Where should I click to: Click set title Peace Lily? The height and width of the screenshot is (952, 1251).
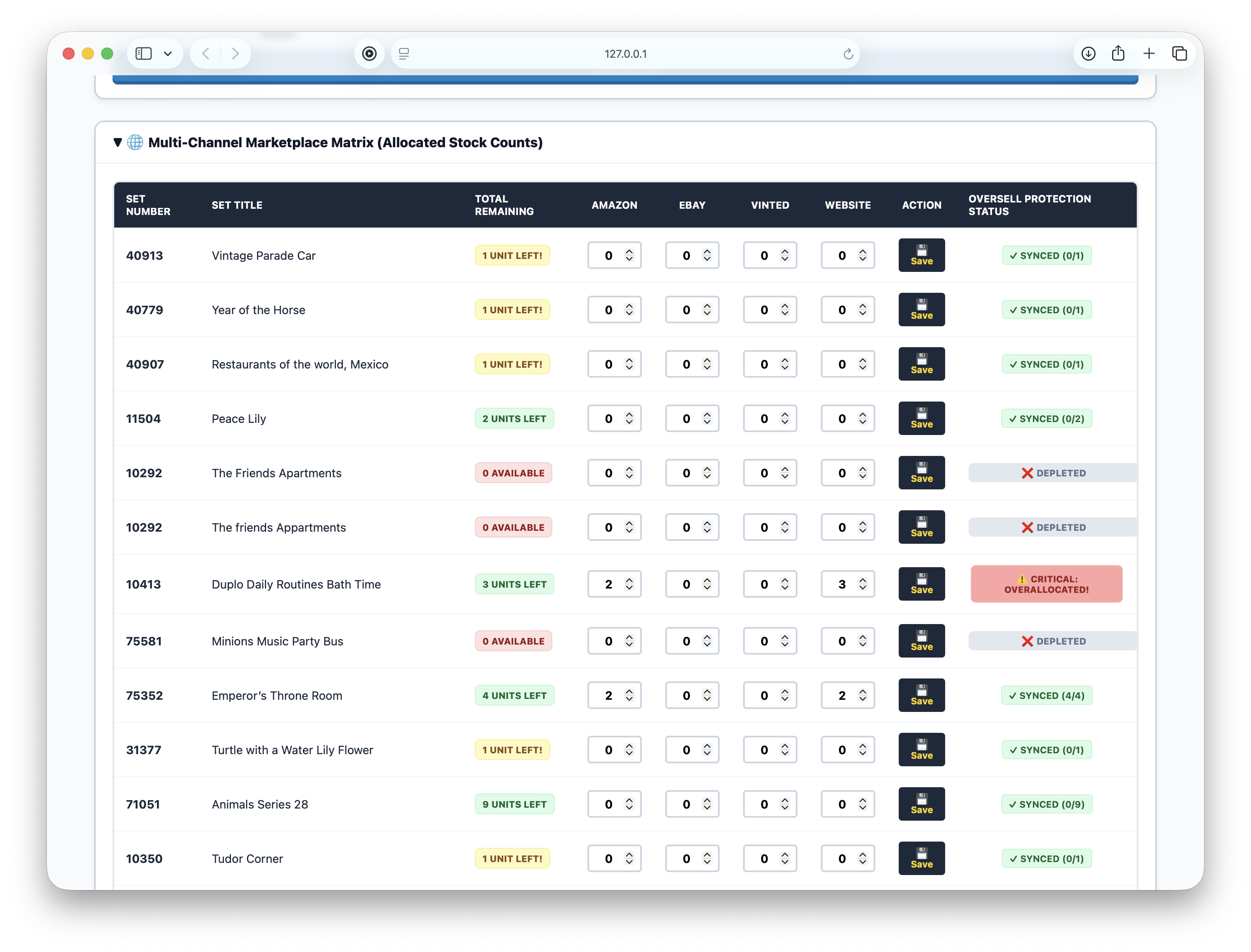pos(238,419)
